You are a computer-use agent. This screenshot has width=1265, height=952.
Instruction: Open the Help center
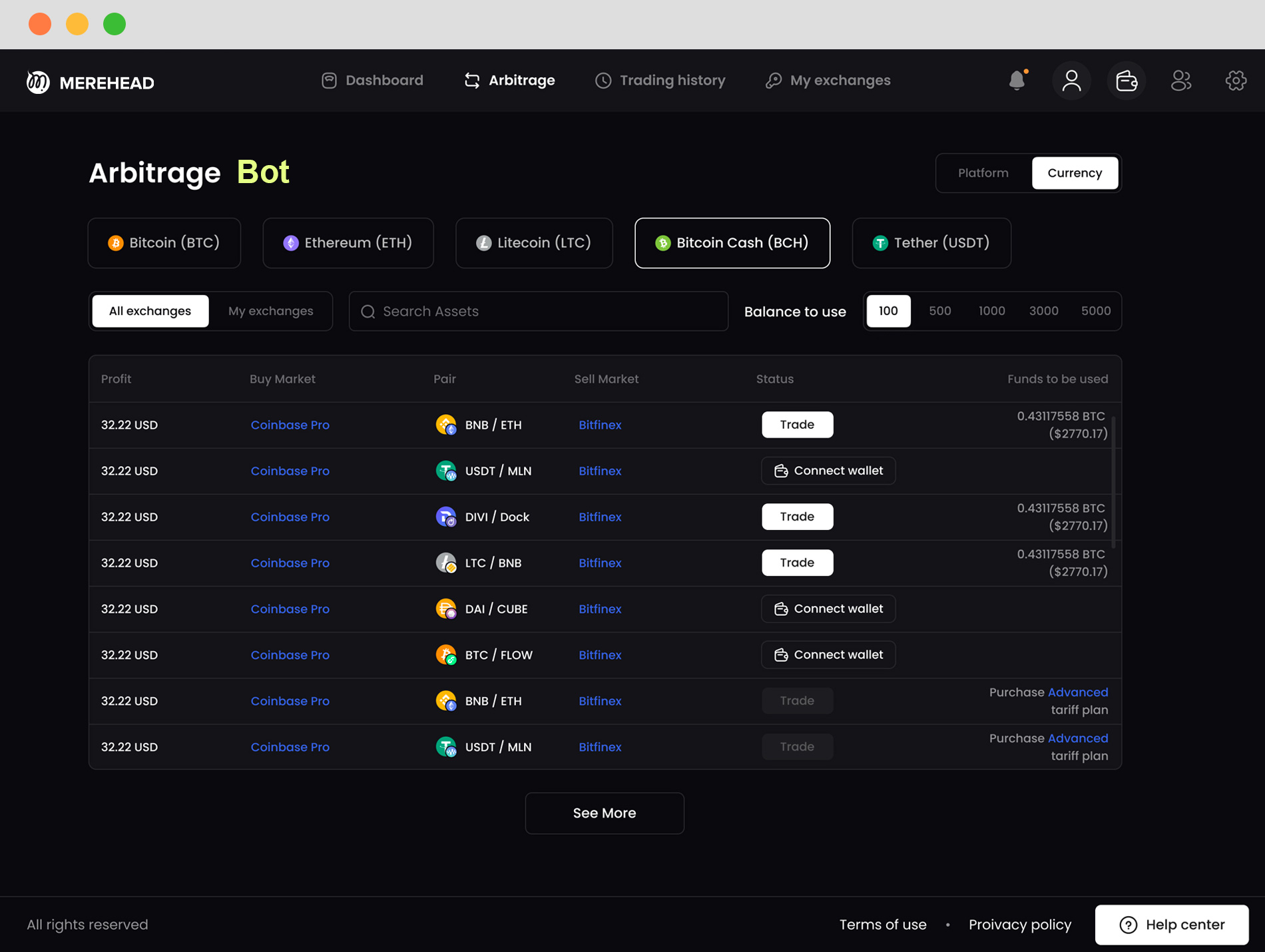pyautogui.click(x=1172, y=924)
